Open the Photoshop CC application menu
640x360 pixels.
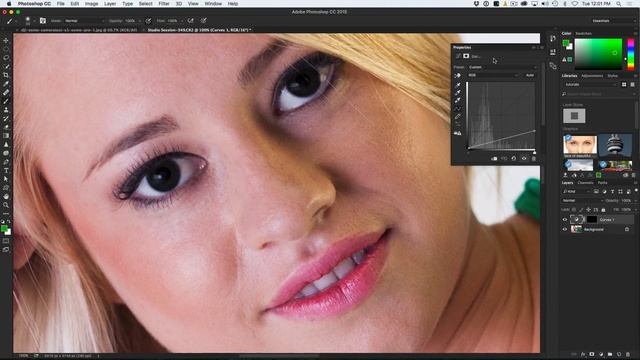34,4
